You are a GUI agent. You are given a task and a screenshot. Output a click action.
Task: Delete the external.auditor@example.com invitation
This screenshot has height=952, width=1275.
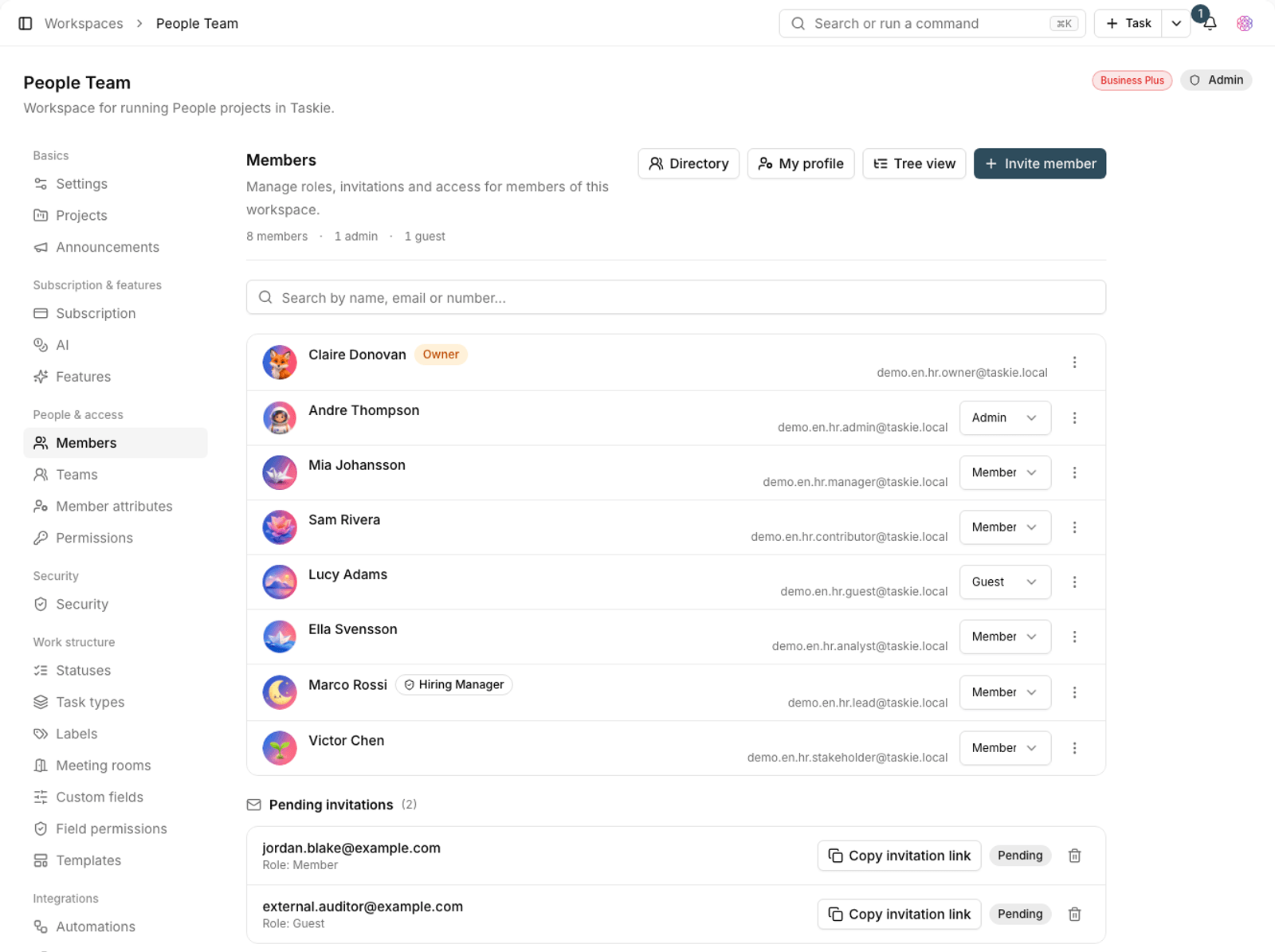click(1074, 914)
